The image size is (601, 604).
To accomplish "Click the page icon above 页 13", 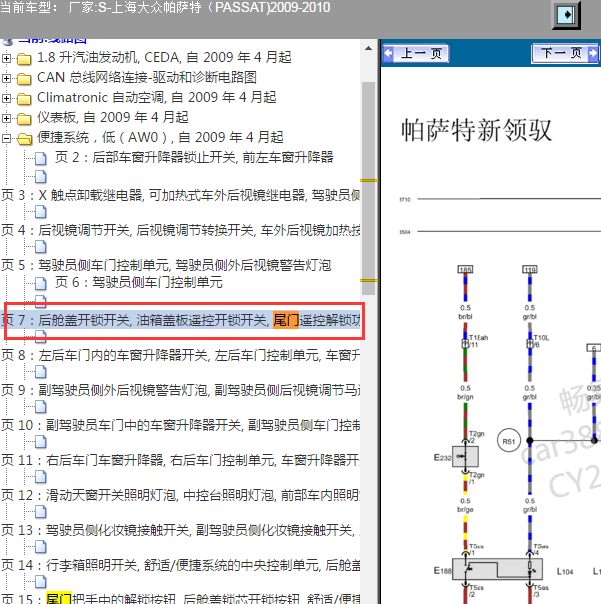I will [40, 512].
